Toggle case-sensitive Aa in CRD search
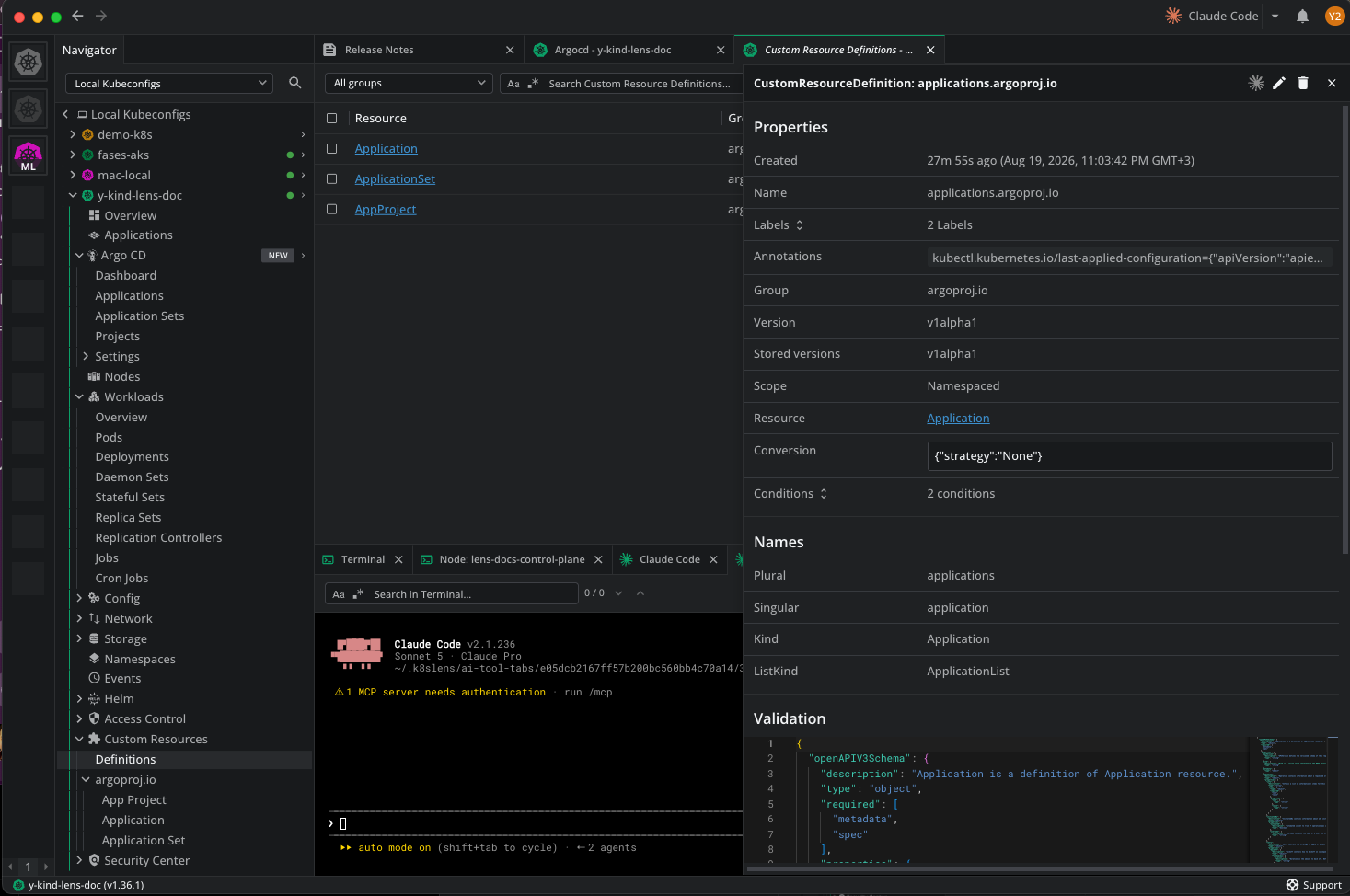 [x=513, y=84]
